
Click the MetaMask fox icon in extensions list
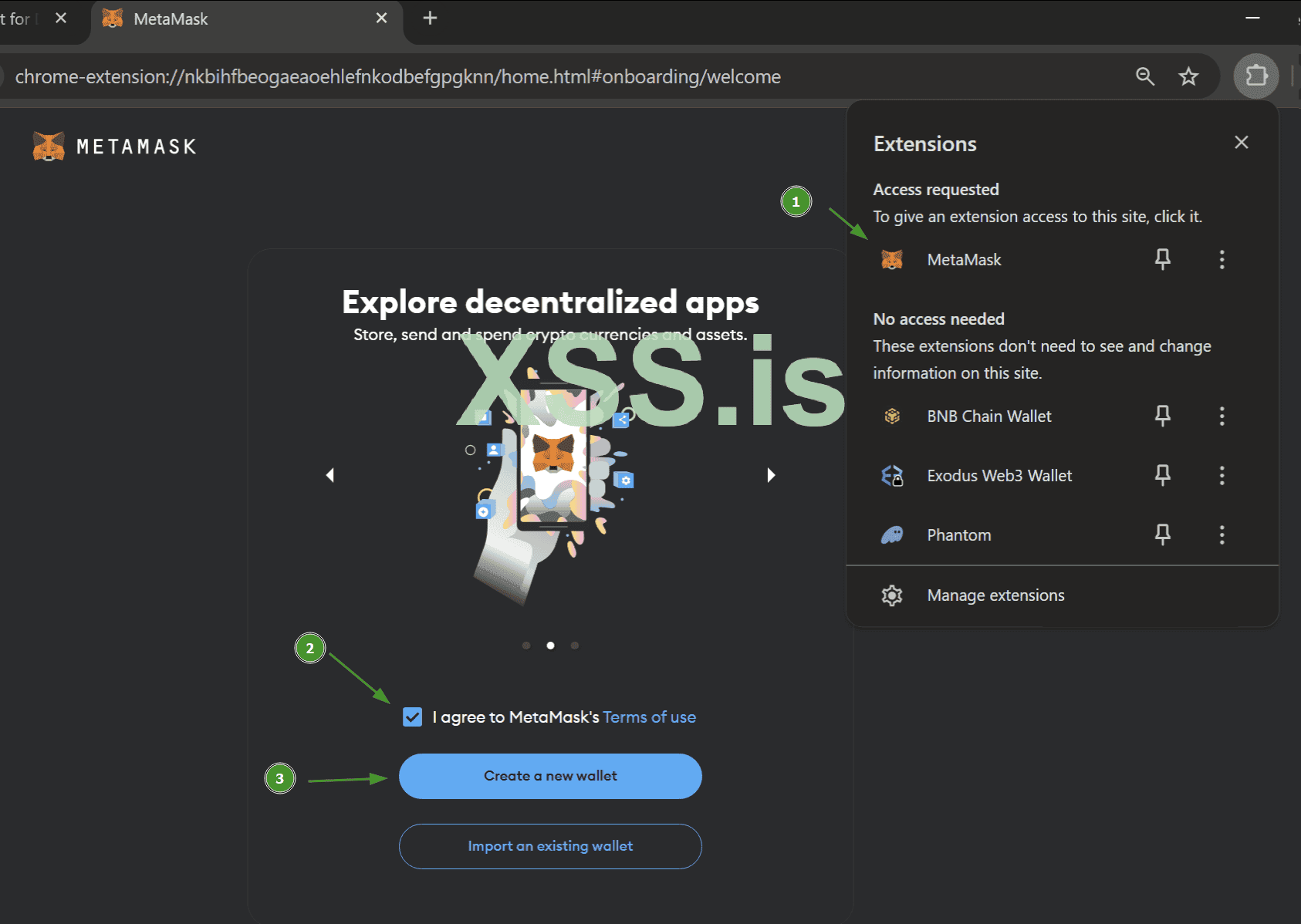pos(892,260)
